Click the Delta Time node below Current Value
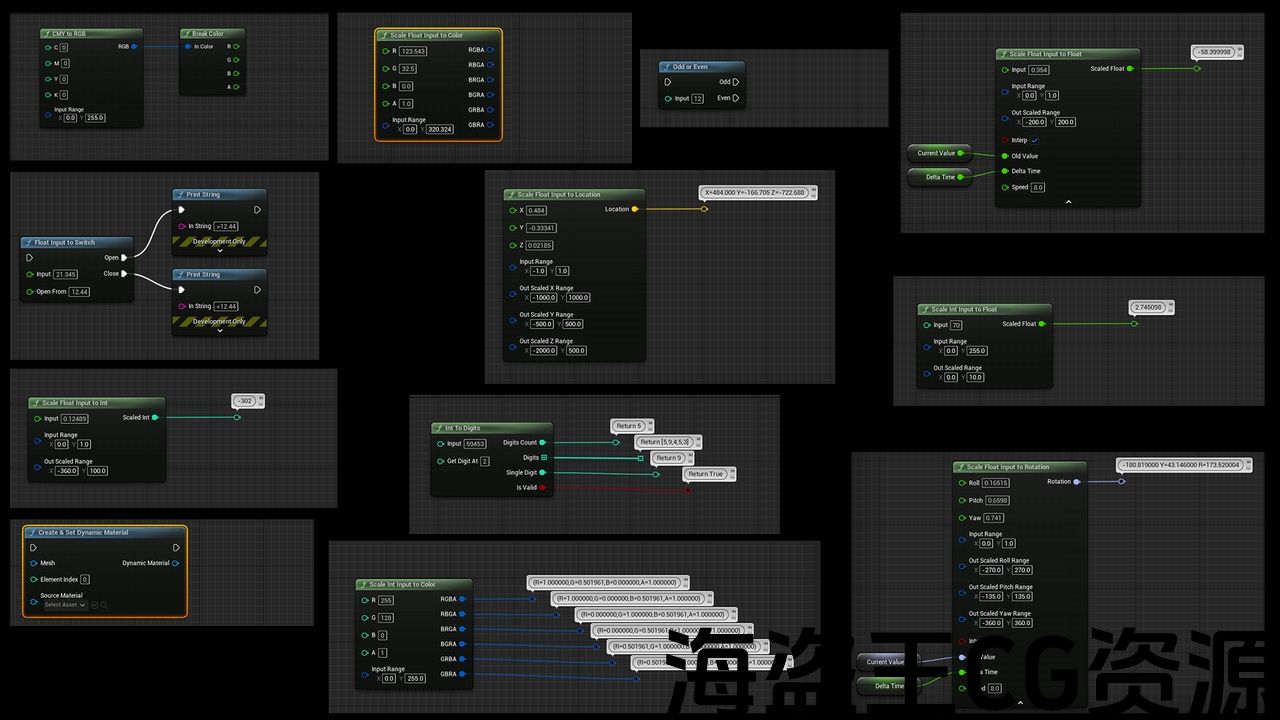 937,177
